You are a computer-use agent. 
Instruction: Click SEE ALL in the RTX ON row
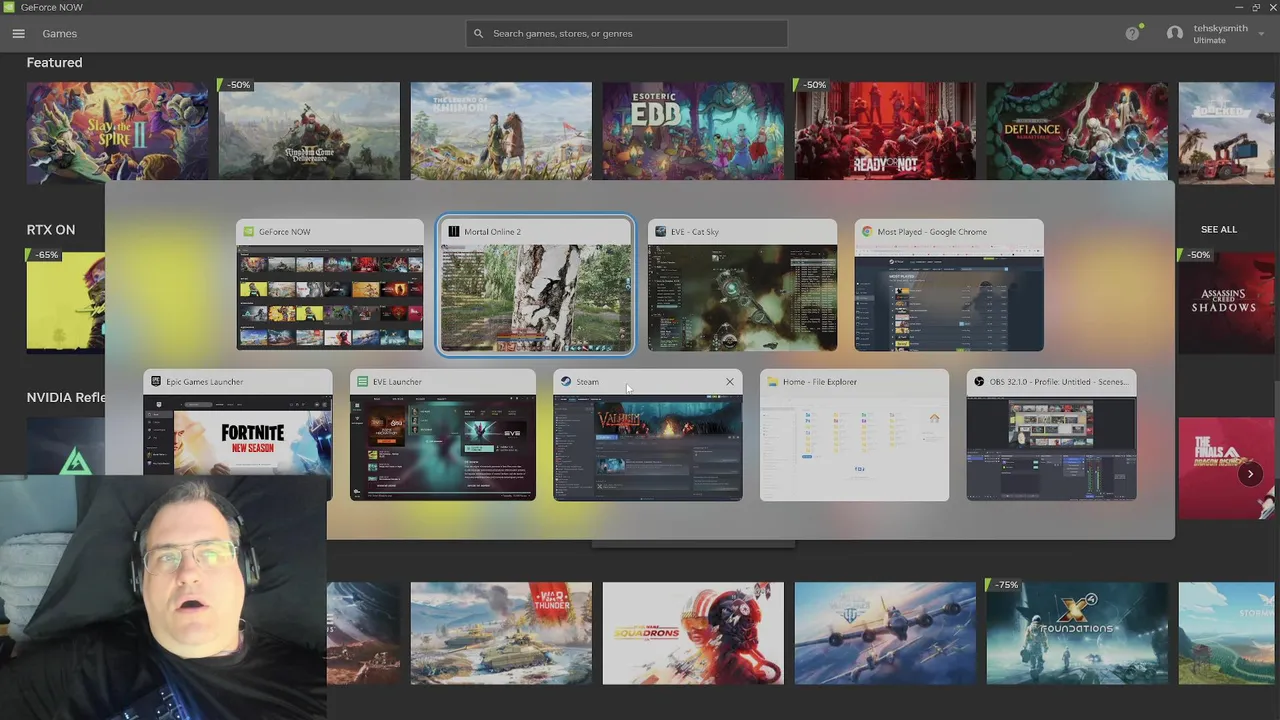(1218, 229)
